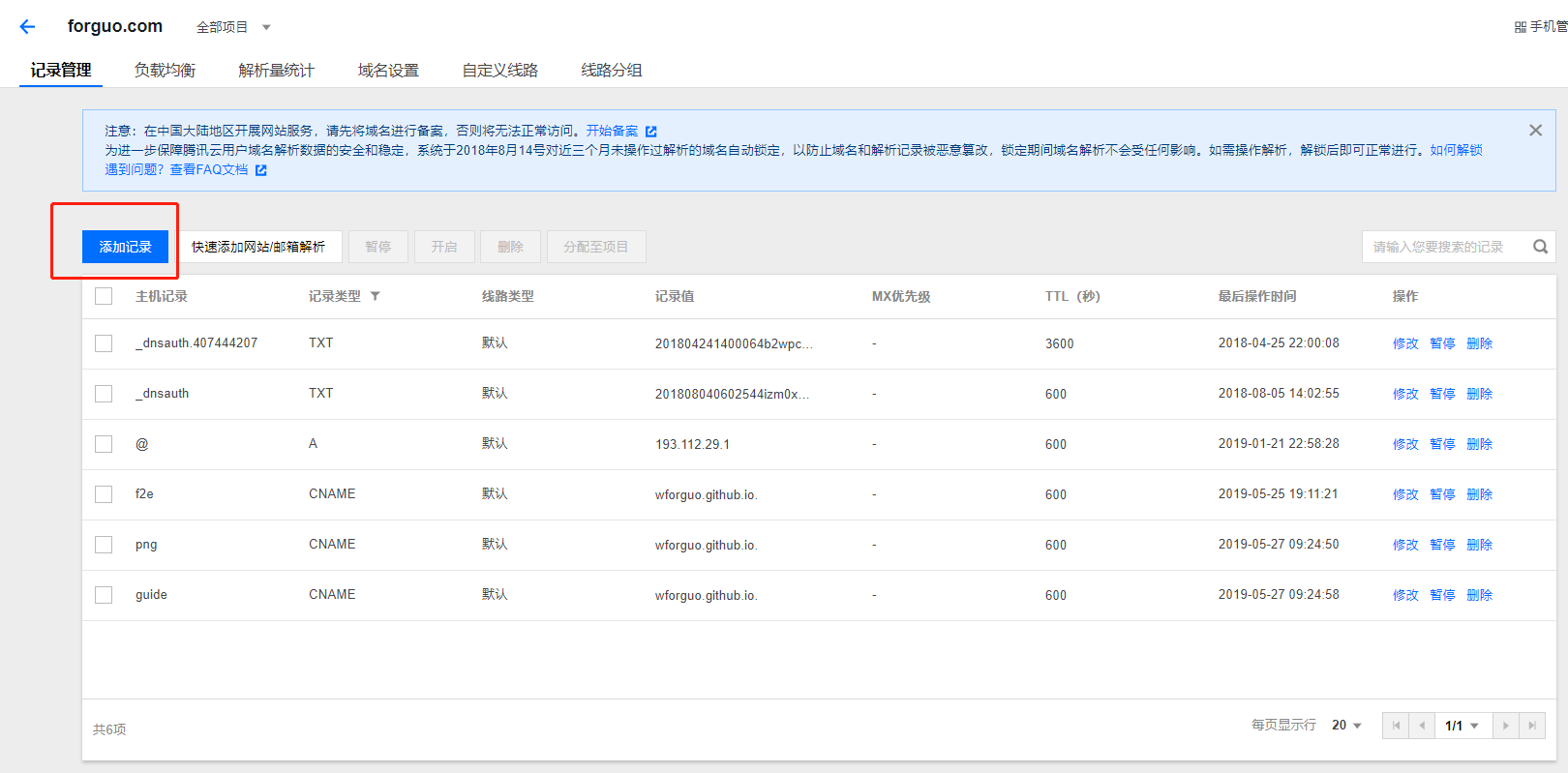1568x773 pixels.
Task: Click the search magnifier icon
Action: tap(1540, 247)
